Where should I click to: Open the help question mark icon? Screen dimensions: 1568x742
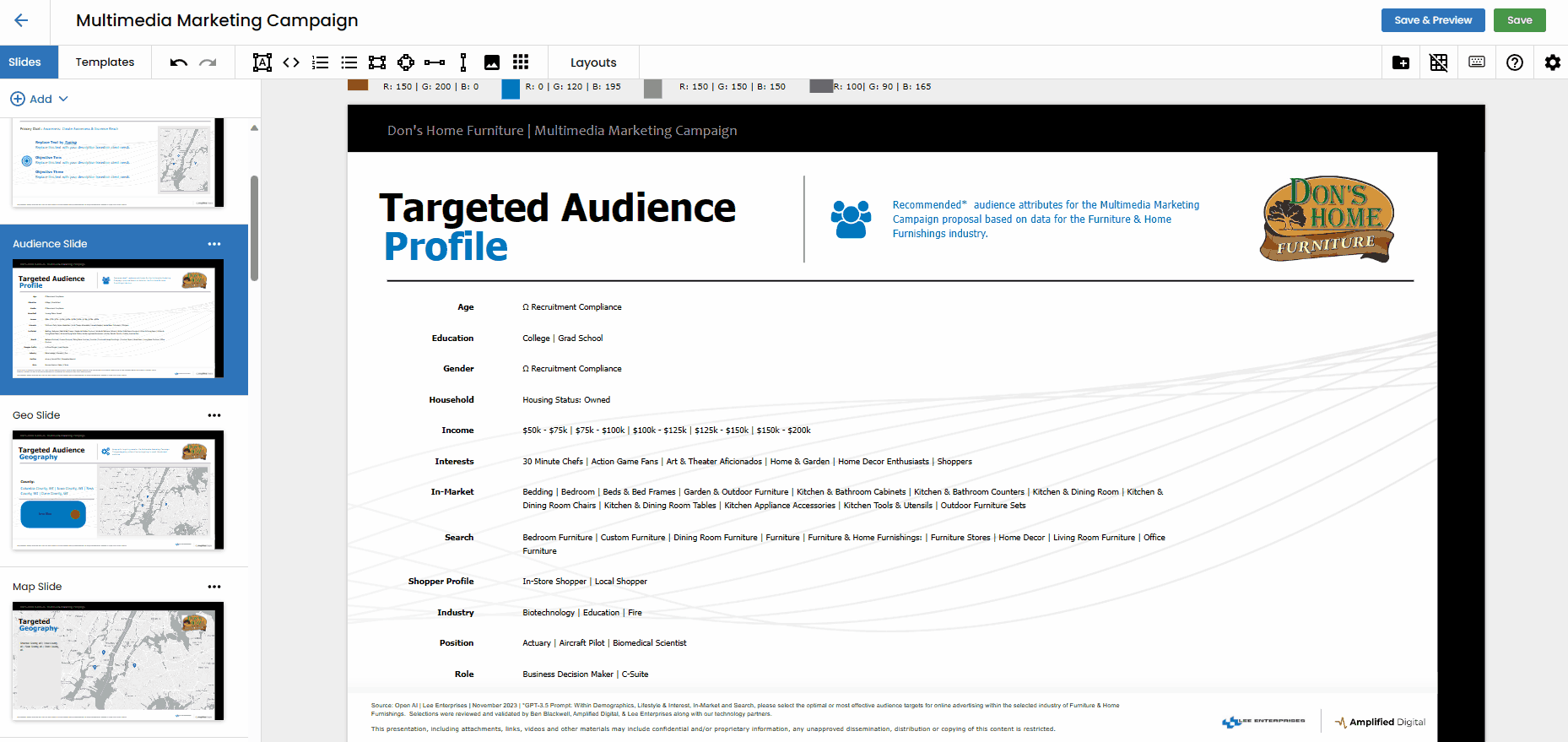click(1515, 62)
